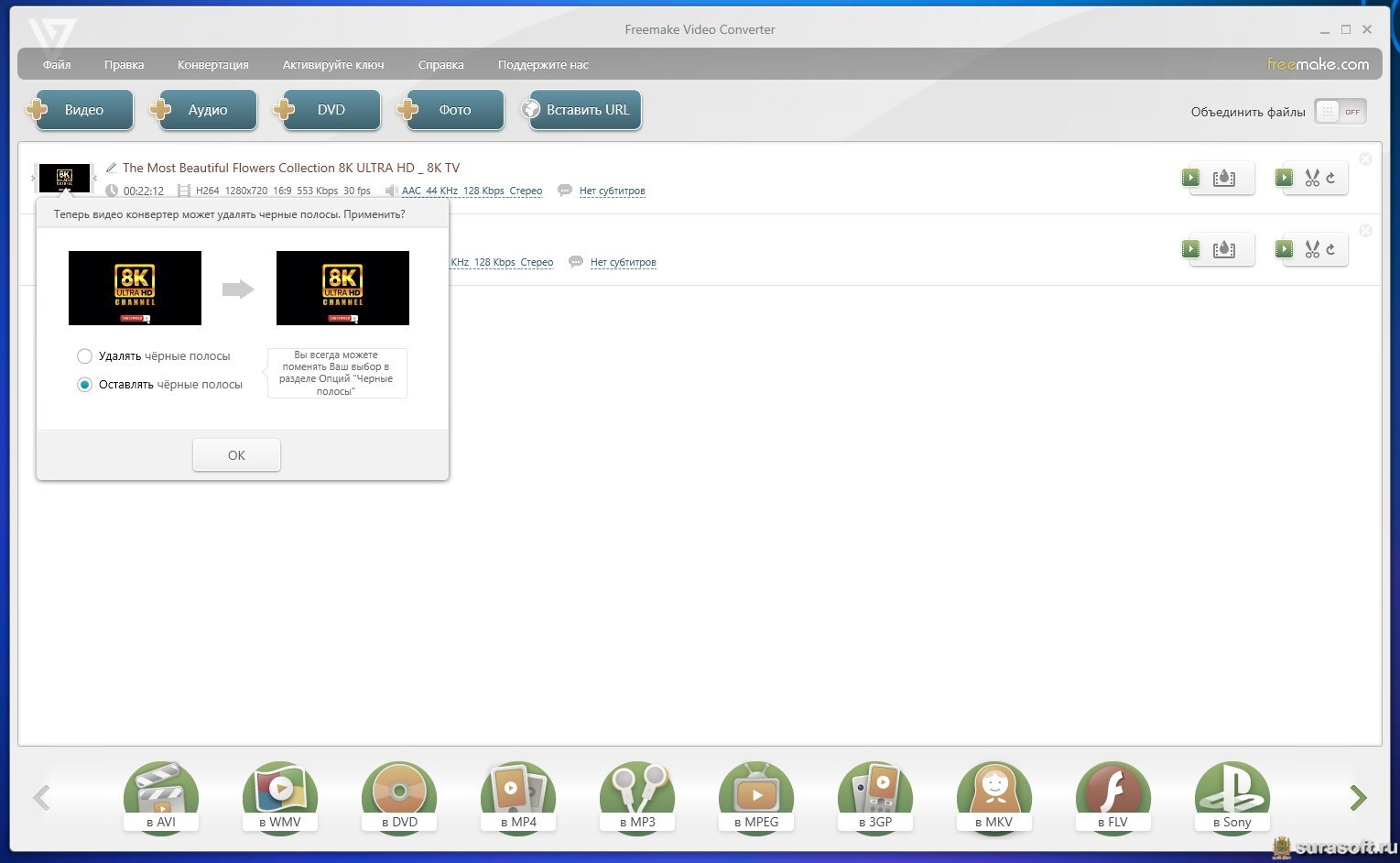
Task: Confirm the black bars dialog with OK
Action: 236,455
